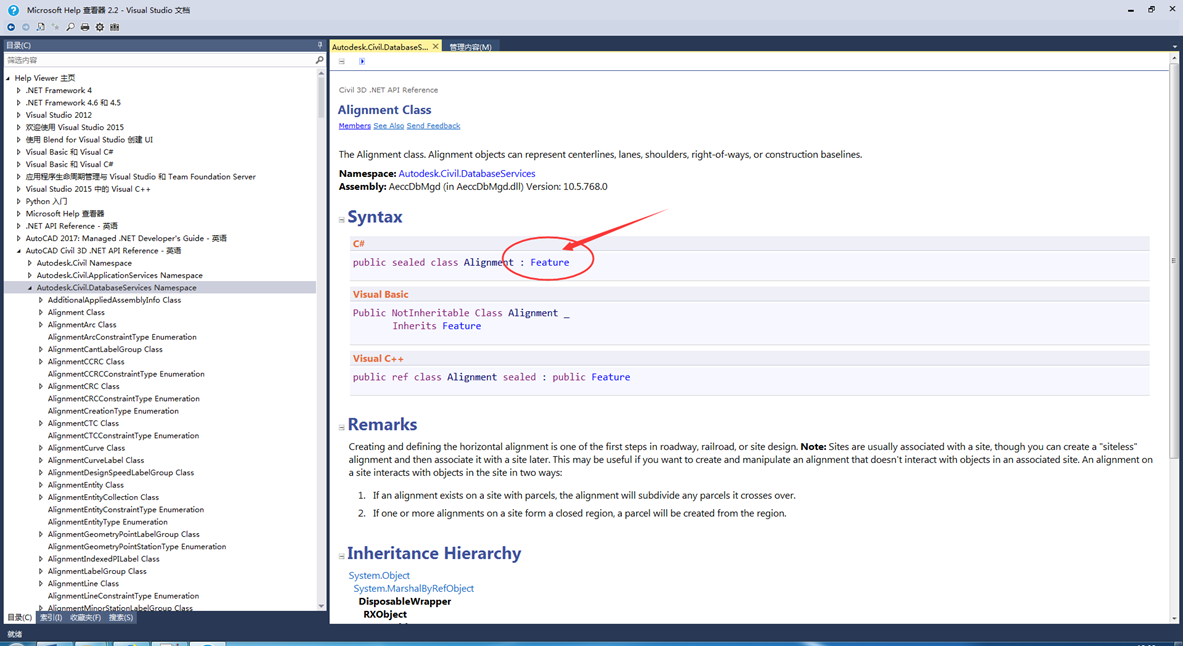Click the pin icon on 目录 panel
Image resolution: width=1183 pixels, height=646 pixels.
click(320, 45)
